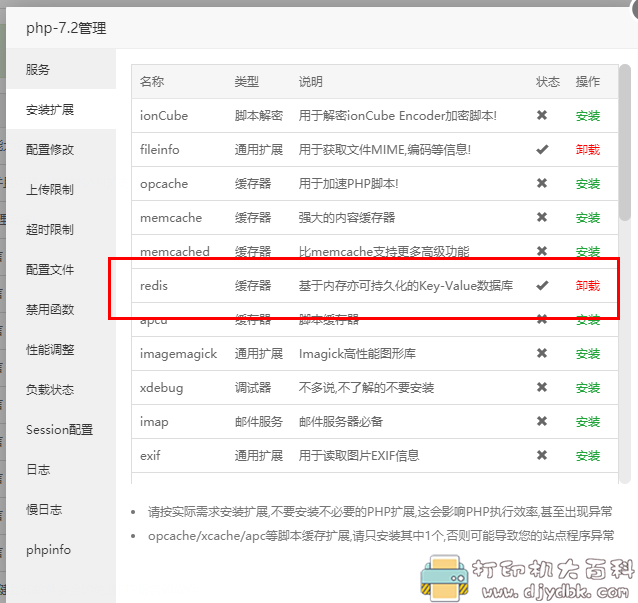This screenshot has width=638, height=603.
Task: Click the 操作 column header
Action: tap(588, 82)
